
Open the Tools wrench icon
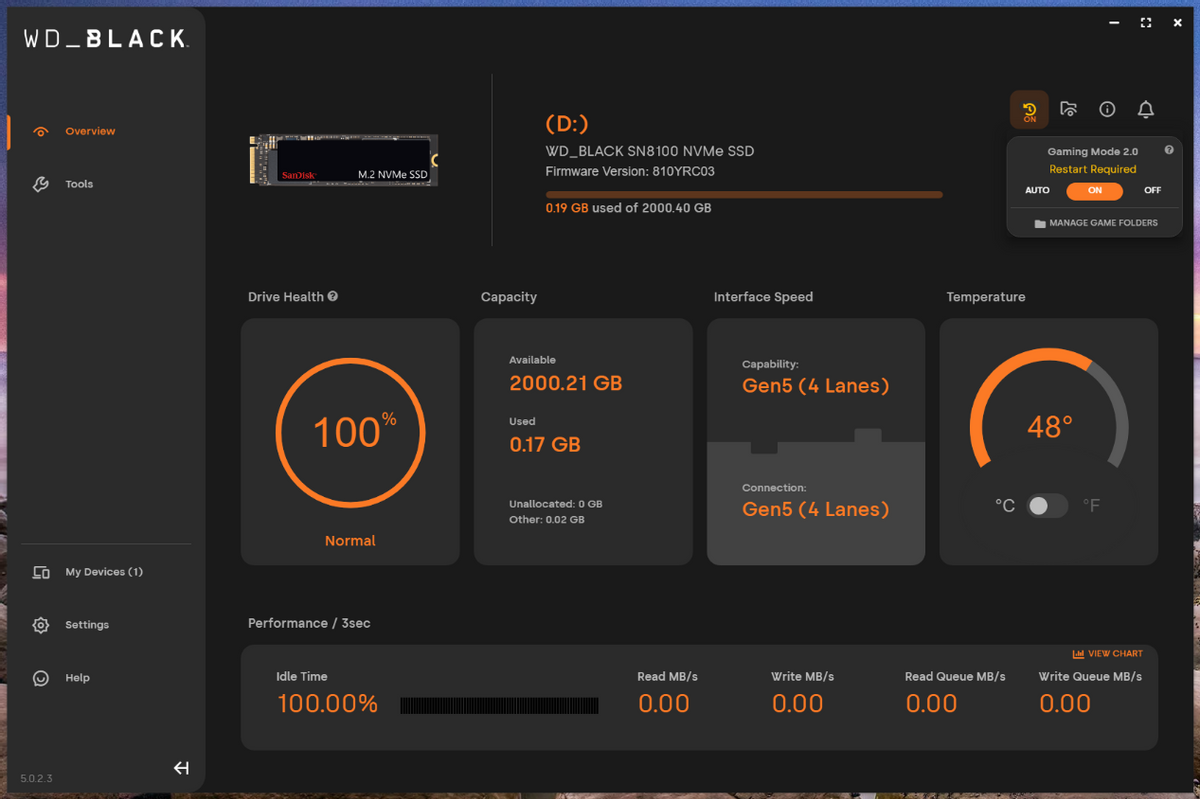[41, 184]
